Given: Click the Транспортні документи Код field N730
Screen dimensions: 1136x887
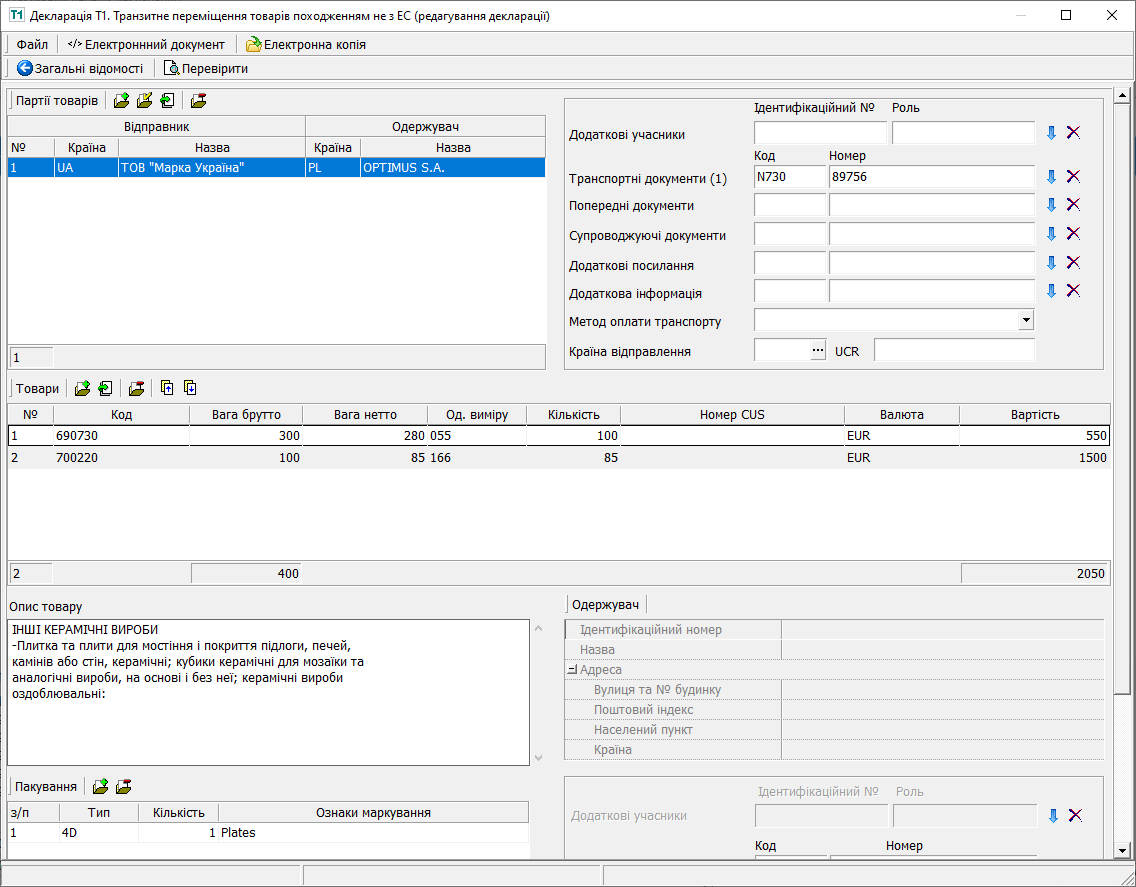Looking at the screenshot, I should 790,177.
